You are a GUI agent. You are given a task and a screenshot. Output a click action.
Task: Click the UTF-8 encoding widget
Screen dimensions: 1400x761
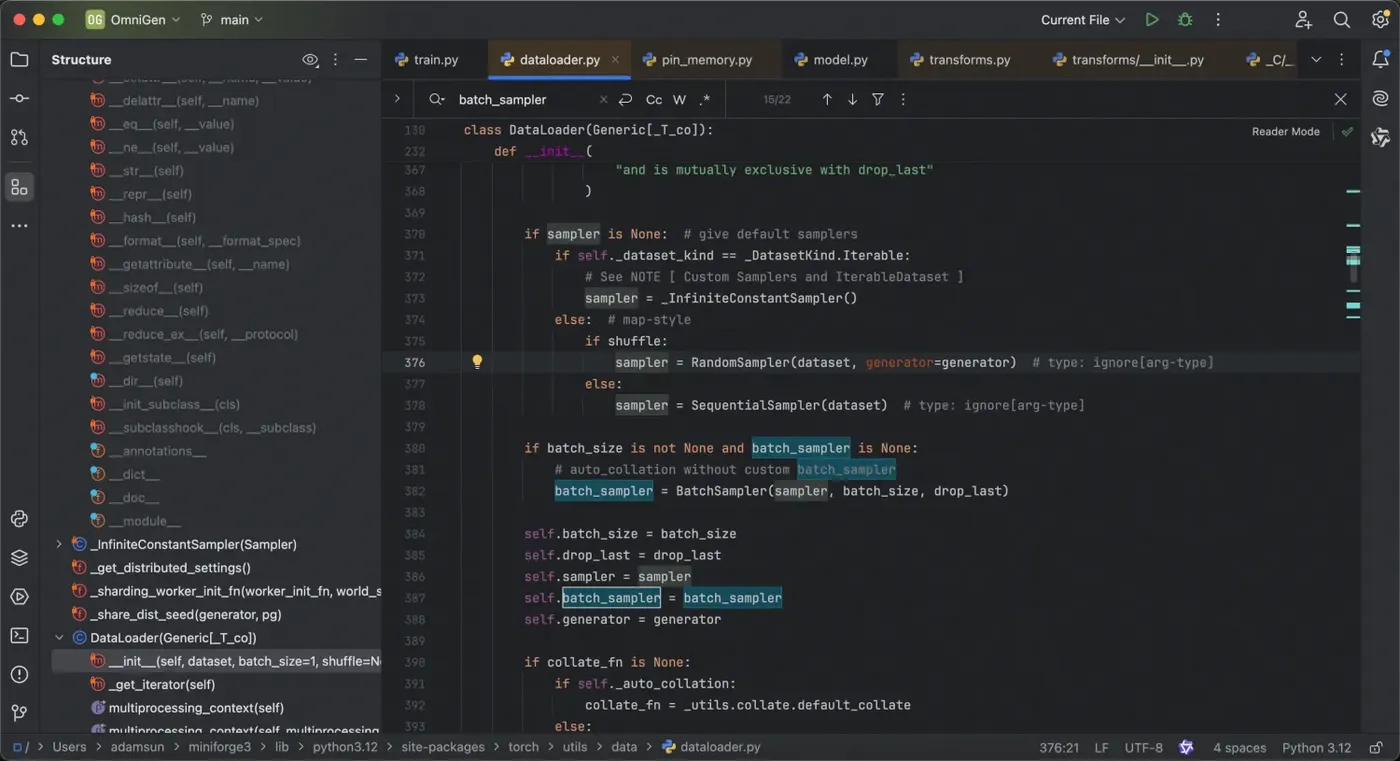(1144, 747)
